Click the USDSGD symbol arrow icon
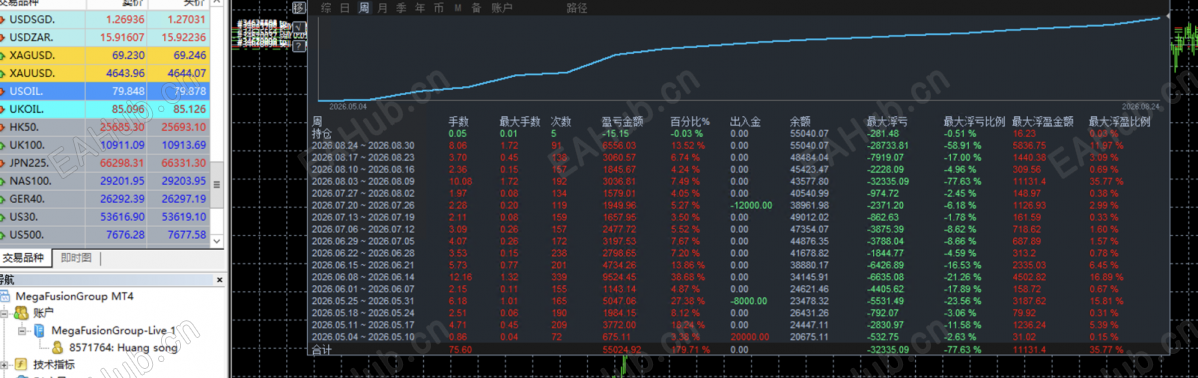 [3, 19]
